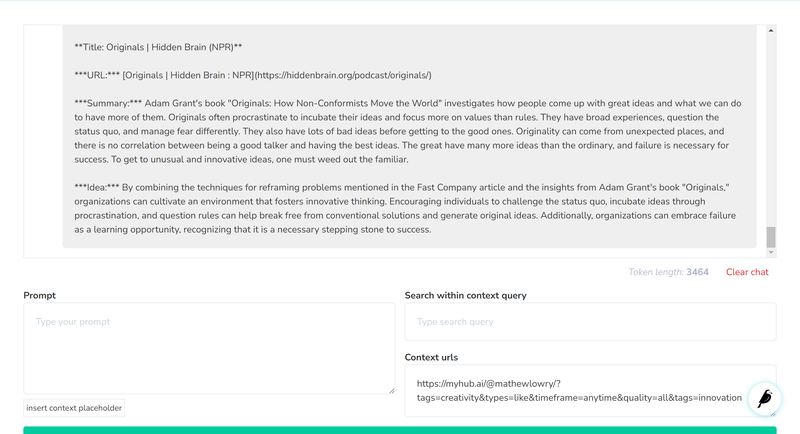Click the hiddenbrain.org originals URL text
Viewport: 800px width, 434px height.
pos(343,75)
